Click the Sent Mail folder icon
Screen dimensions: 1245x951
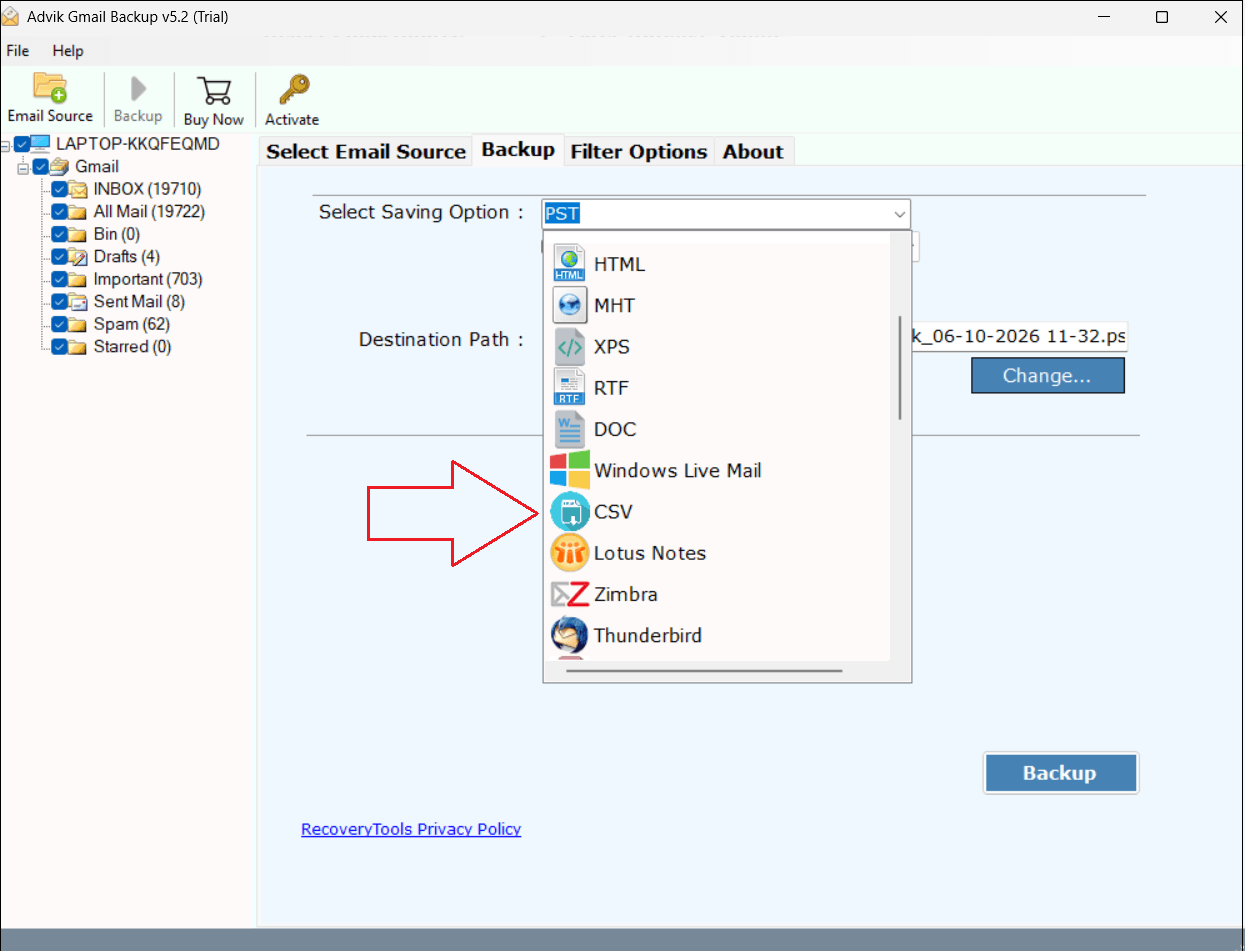(78, 302)
